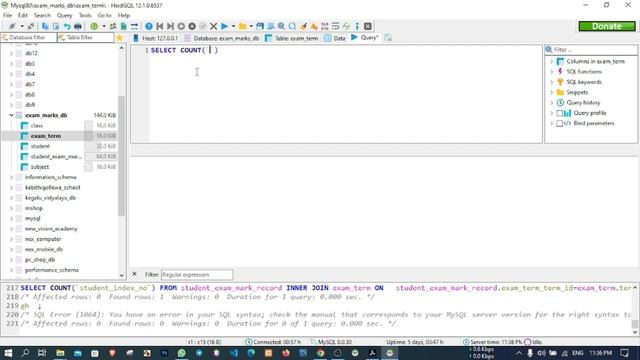The width and height of the screenshot is (640, 360).
Task: Open the Search menu
Action: (42, 15)
